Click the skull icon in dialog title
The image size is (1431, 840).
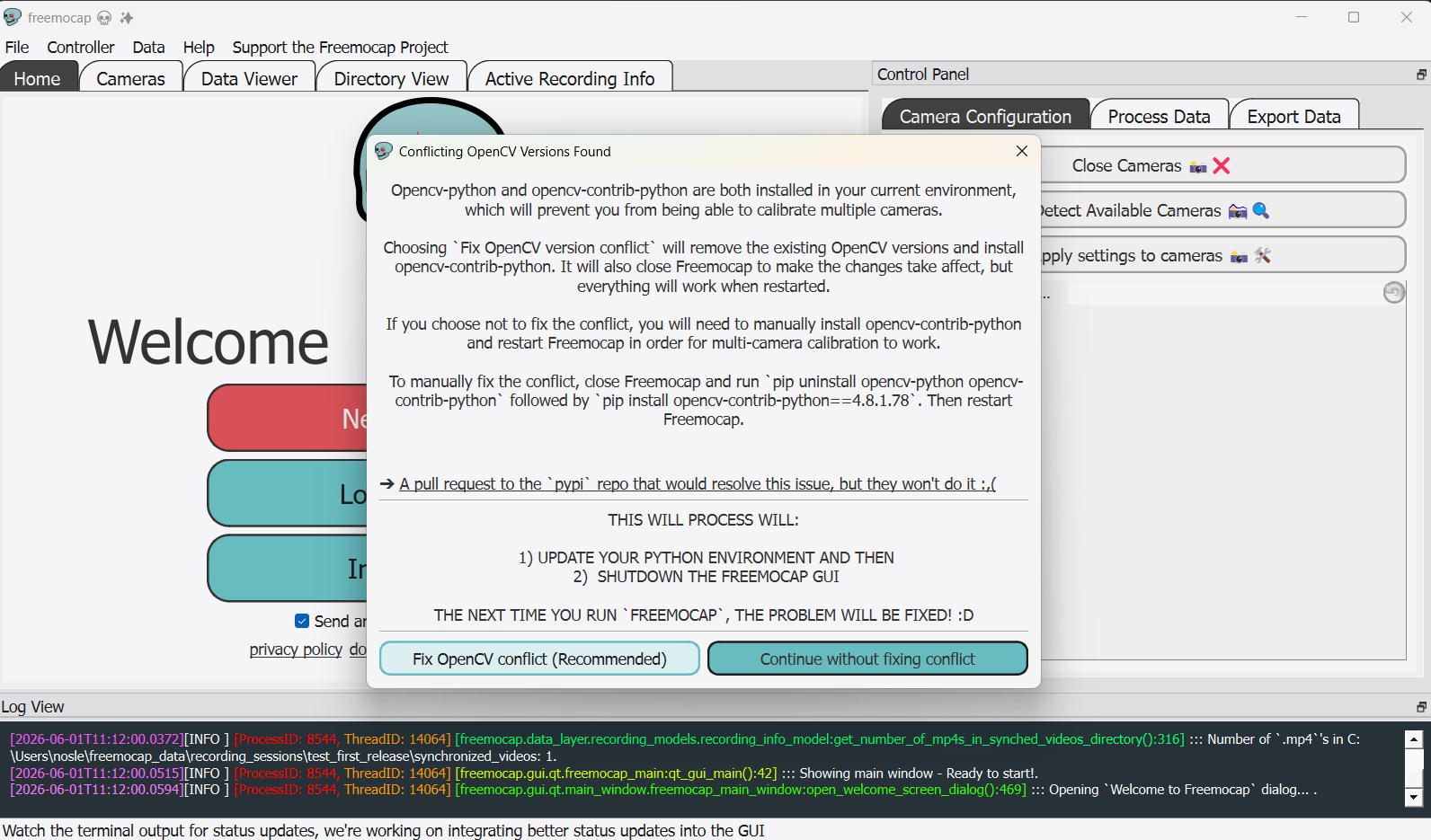[x=384, y=151]
